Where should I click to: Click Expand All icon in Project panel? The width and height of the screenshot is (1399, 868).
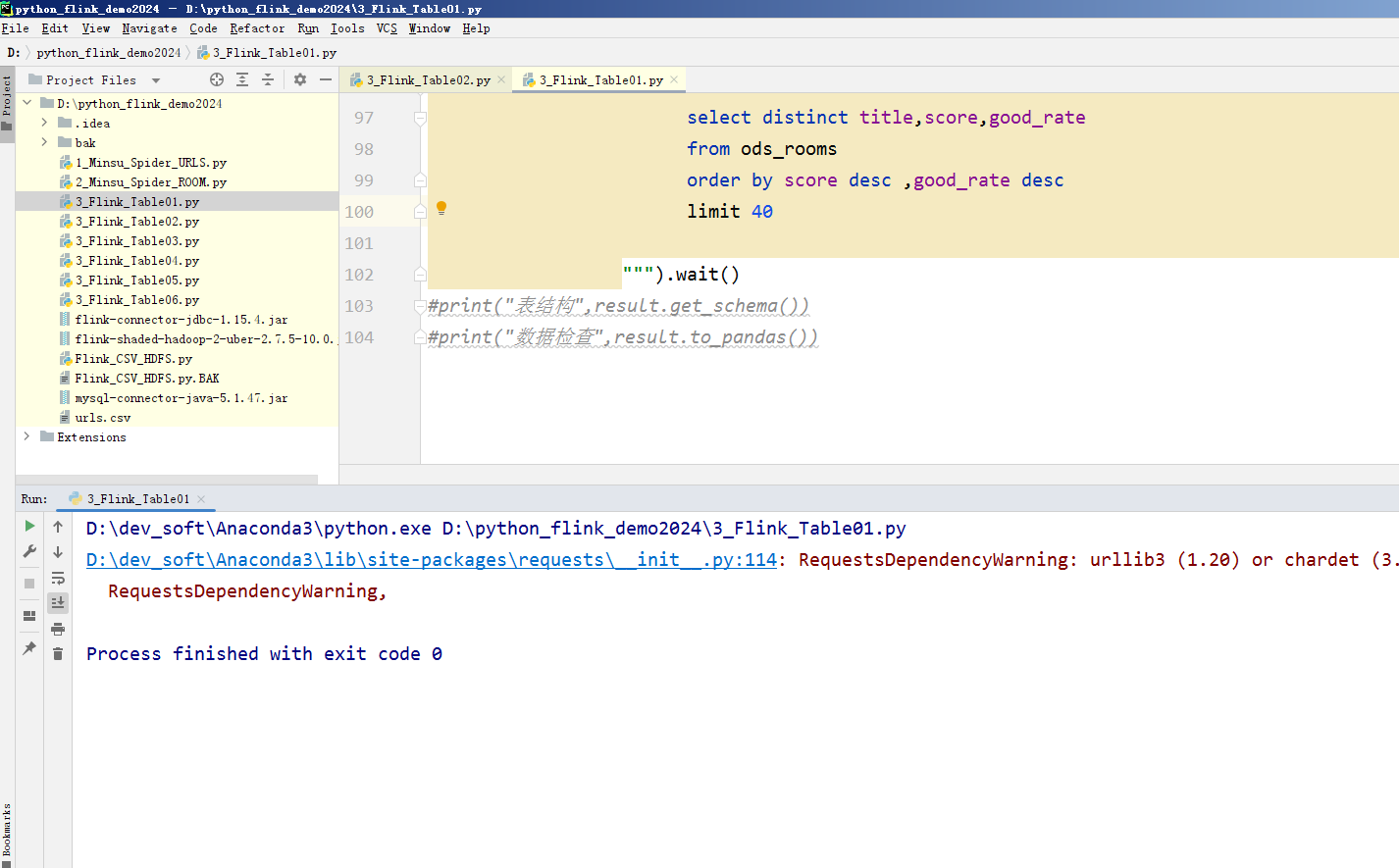click(x=242, y=79)
